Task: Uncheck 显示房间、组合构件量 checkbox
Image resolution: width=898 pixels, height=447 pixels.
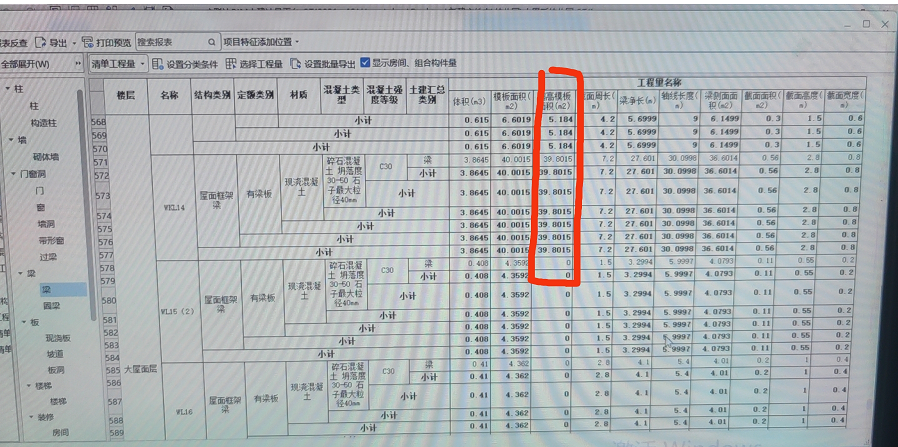Action: [365, 62]
